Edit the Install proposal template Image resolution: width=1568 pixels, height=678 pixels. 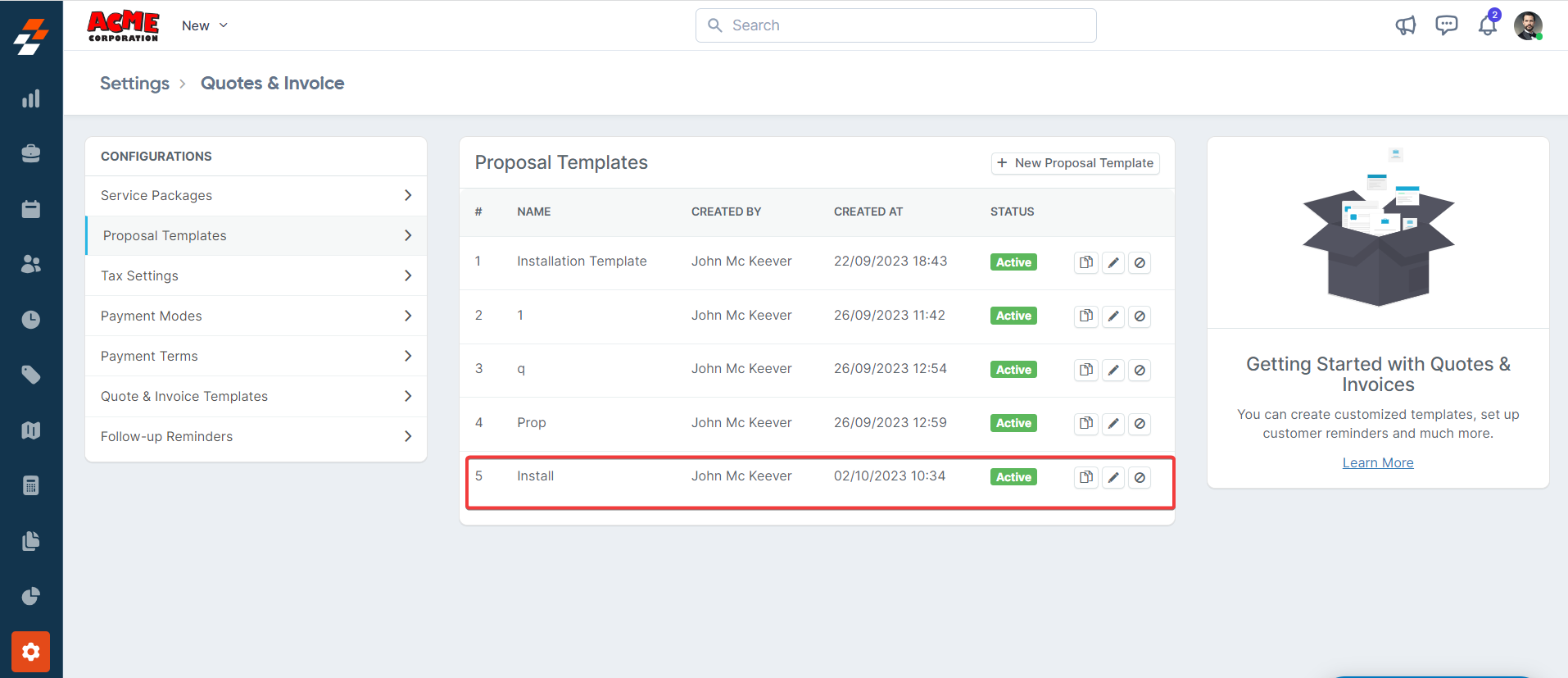point(1113,477)
